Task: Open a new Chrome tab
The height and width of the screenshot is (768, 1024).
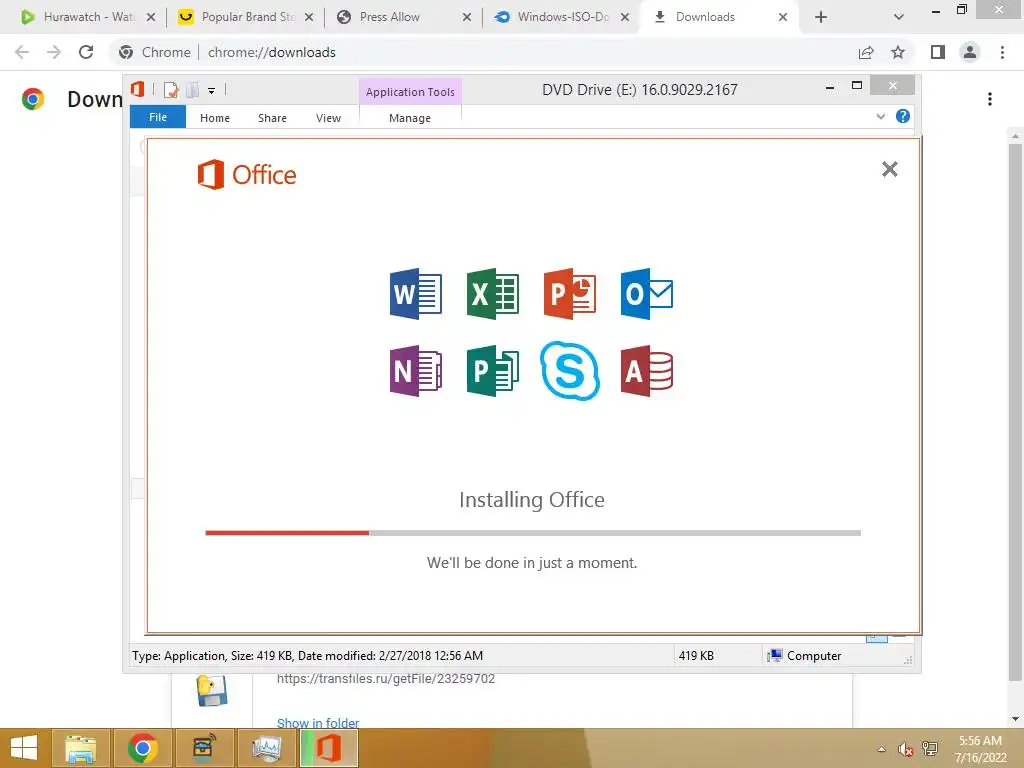Action: pyautogui.click(x=821, y=17)
